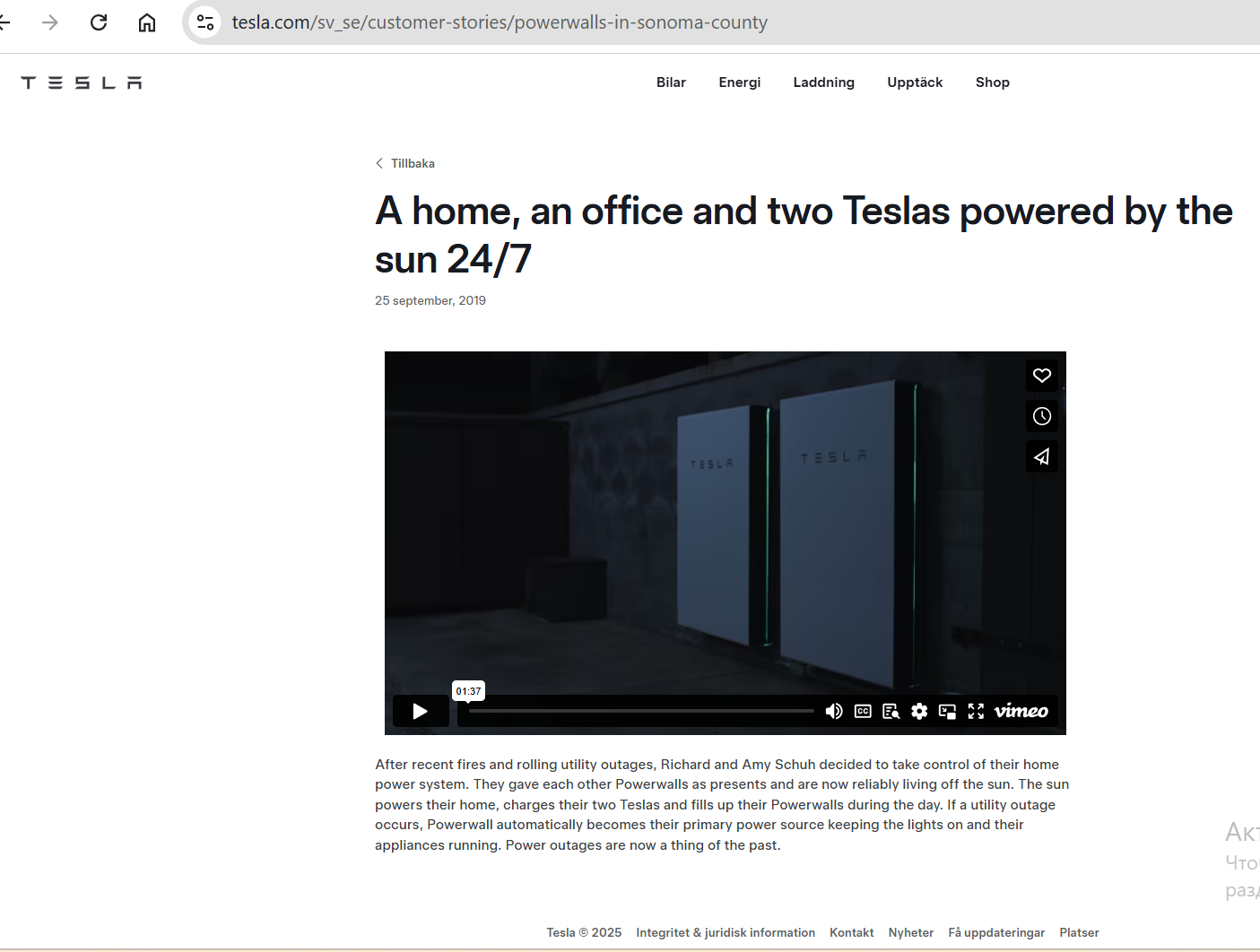Open the Upptäck menu
The height and width of the screenshot is (952, 1260).
coord(915,82)
